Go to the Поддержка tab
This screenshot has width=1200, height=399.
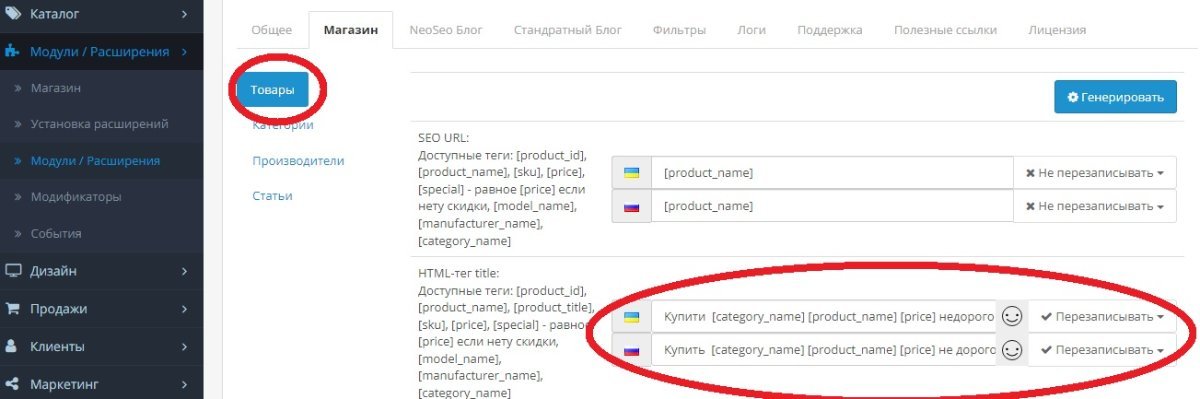[830, 30]
